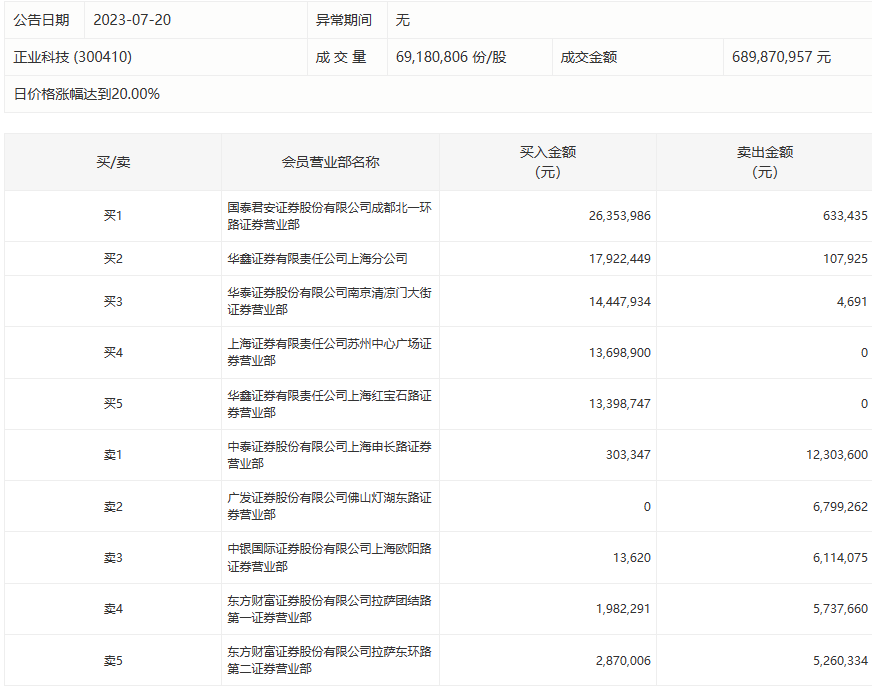872x691 pixels.
Task: Click sell amount 107,925
Action: pos(845,258)
